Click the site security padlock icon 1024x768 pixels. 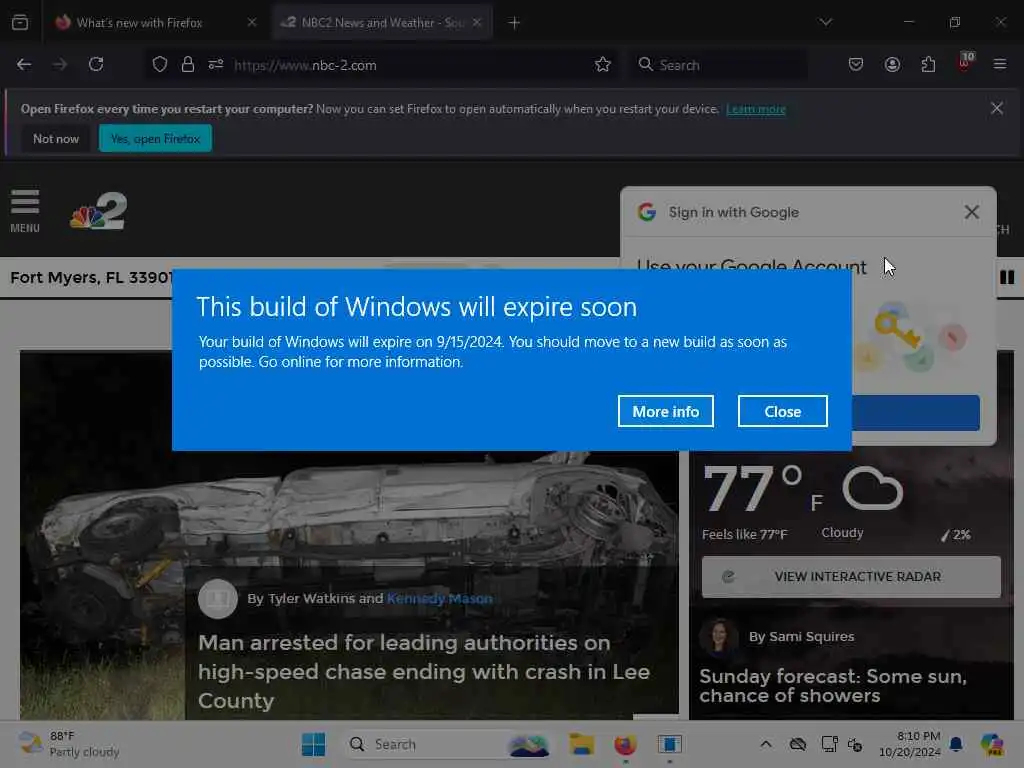point(188,65)
